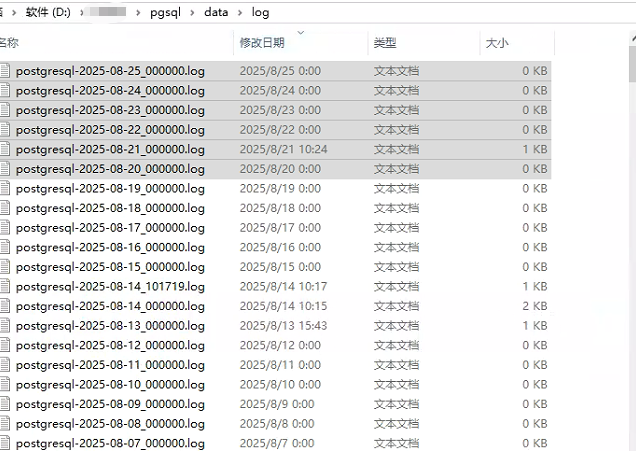This screenshot has width=636, height=451.
Task: Select file name postgresql-2025-08-14_101719.log
Action: [110, 287]
